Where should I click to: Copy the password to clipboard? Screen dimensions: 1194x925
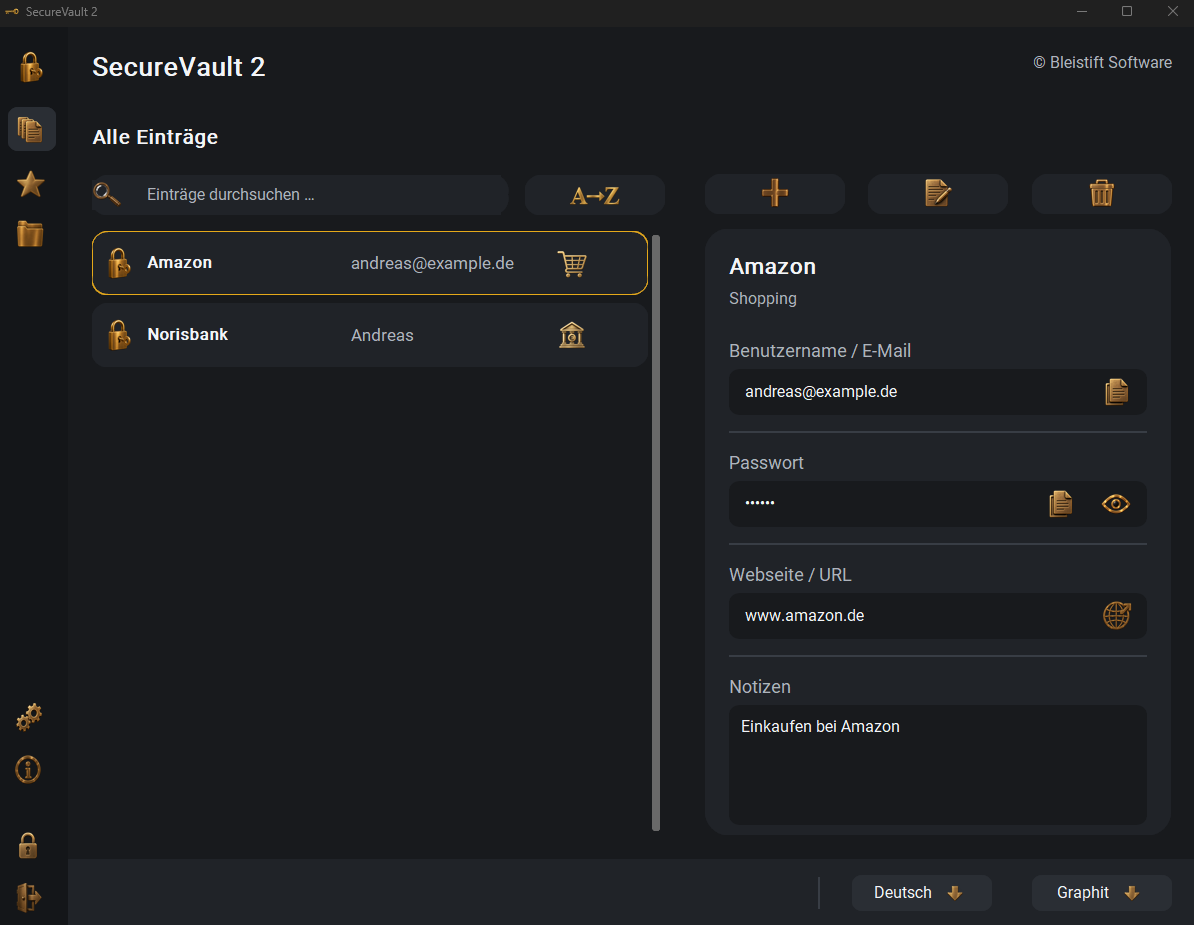click(x=1061, y=503)
